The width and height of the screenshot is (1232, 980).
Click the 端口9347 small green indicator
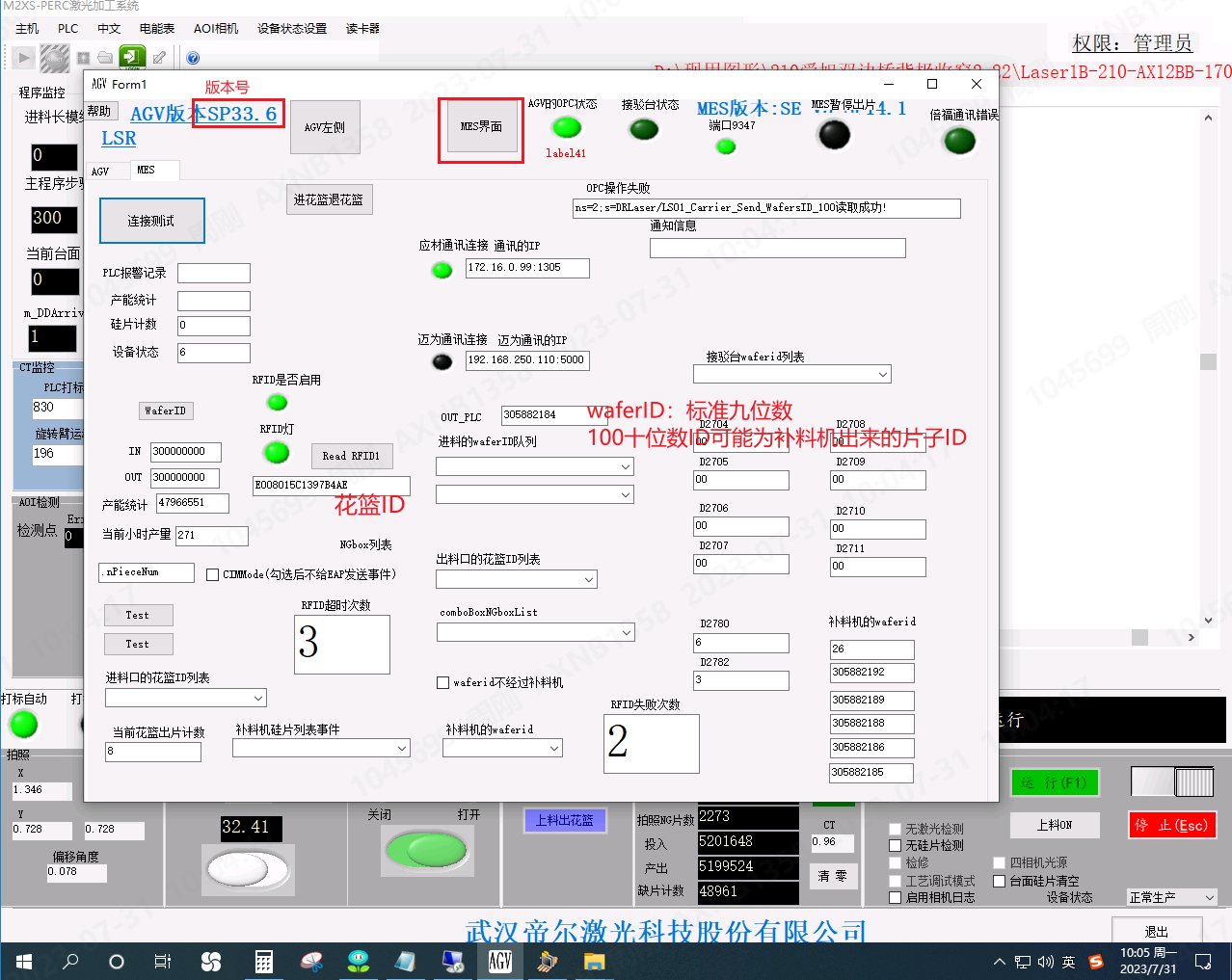[726, 146]
